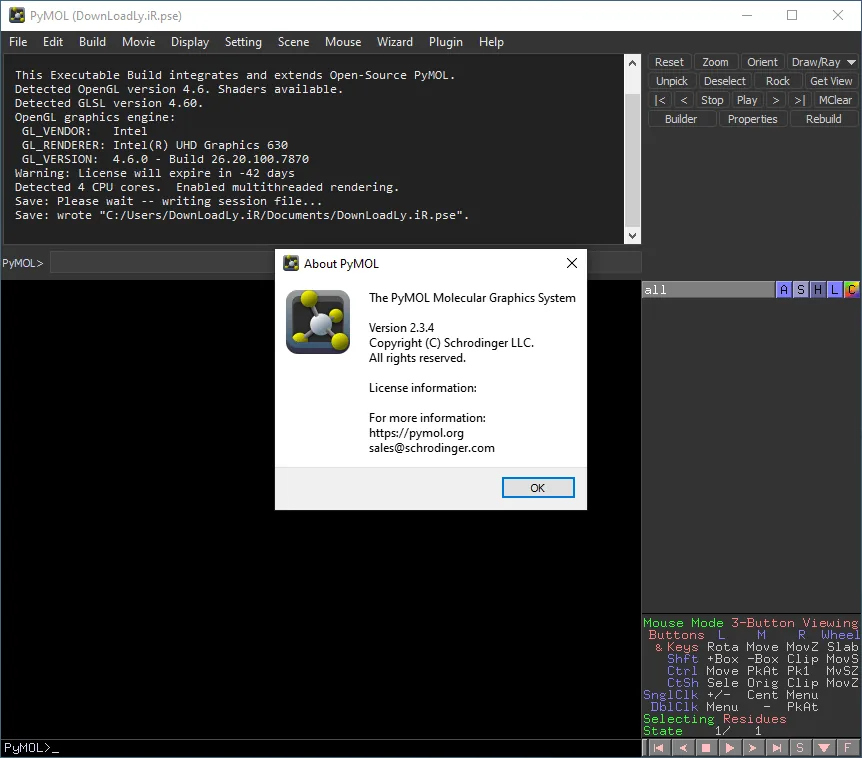Viewport: 862px width, 758px height.
Task: Click OK in the About PyMOL dialog
Action: tap(538, 488)
